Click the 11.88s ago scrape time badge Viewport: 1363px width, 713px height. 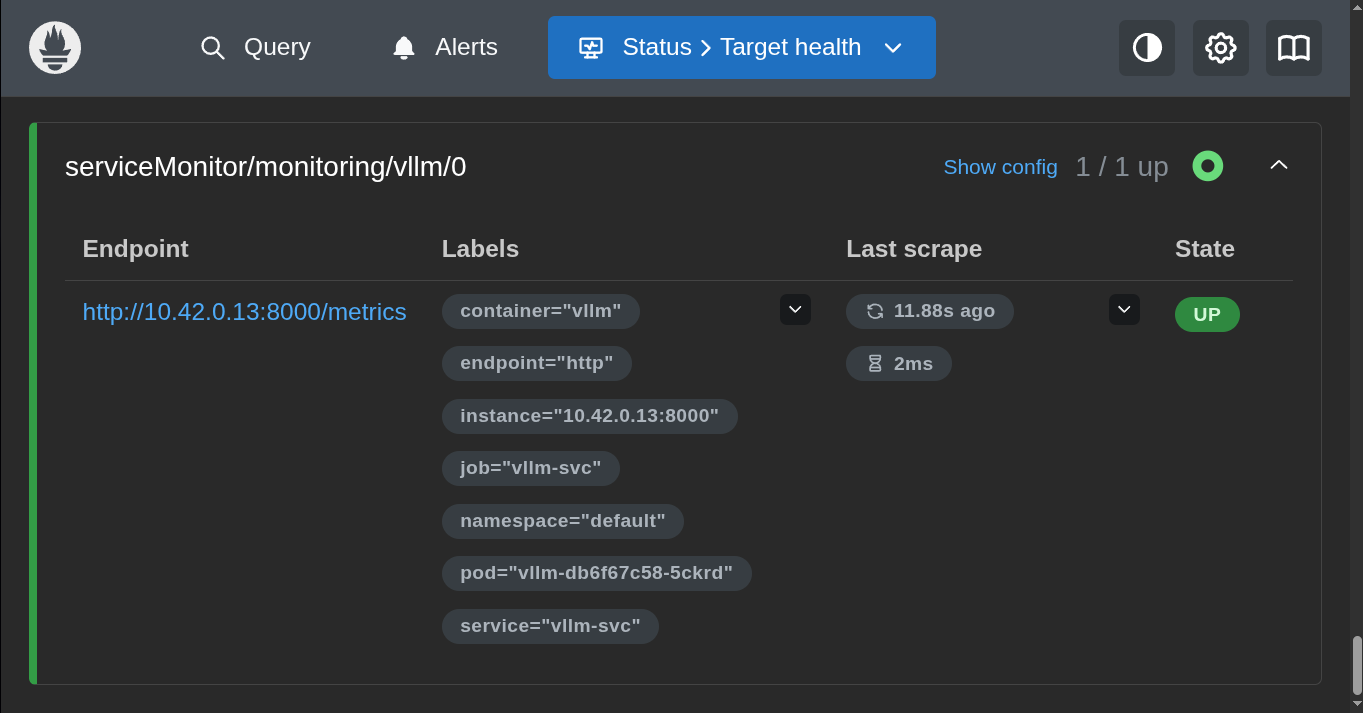[x=930, y=311]
